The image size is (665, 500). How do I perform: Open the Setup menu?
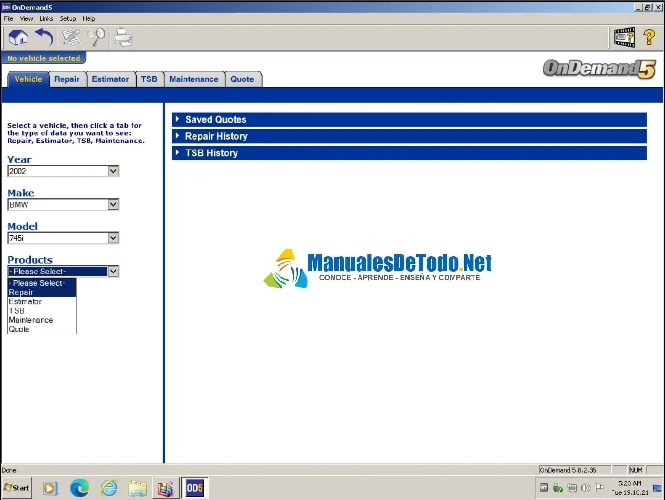tap(68, 18)
